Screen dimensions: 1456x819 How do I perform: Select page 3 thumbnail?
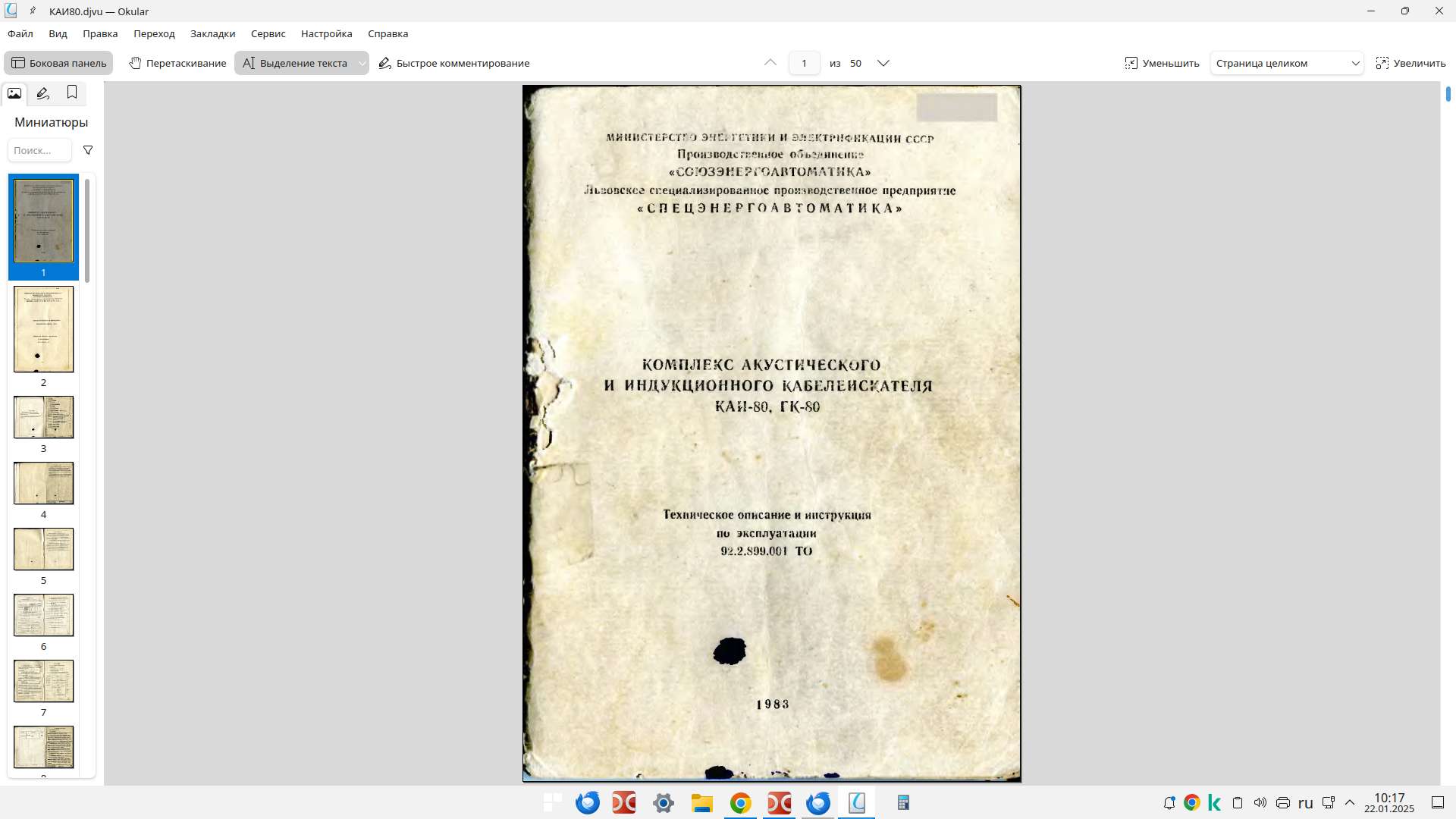pos(43,417)
